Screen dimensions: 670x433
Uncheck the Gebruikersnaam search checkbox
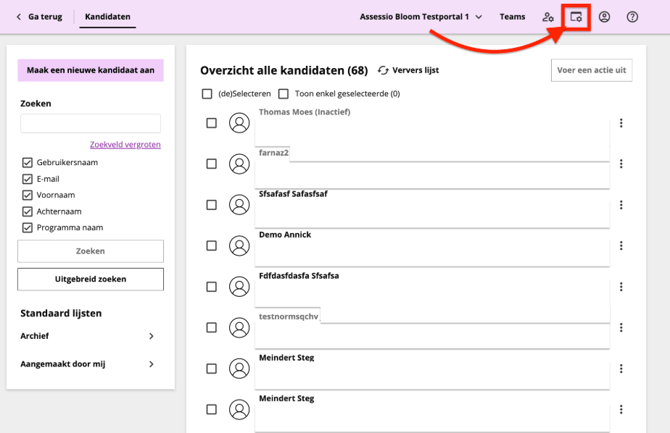27,162
